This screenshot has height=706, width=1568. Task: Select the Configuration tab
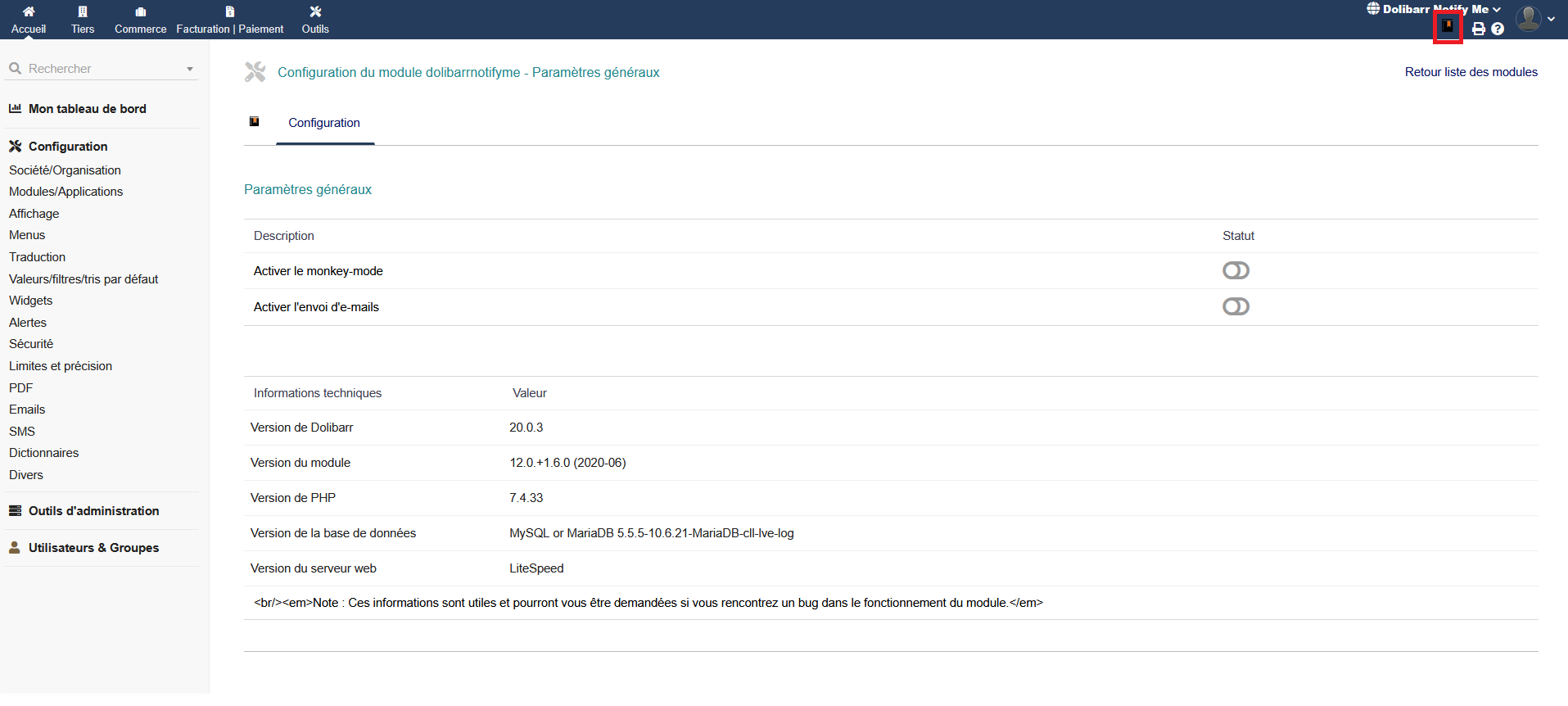pyautogui.click(x=324, y=123)
